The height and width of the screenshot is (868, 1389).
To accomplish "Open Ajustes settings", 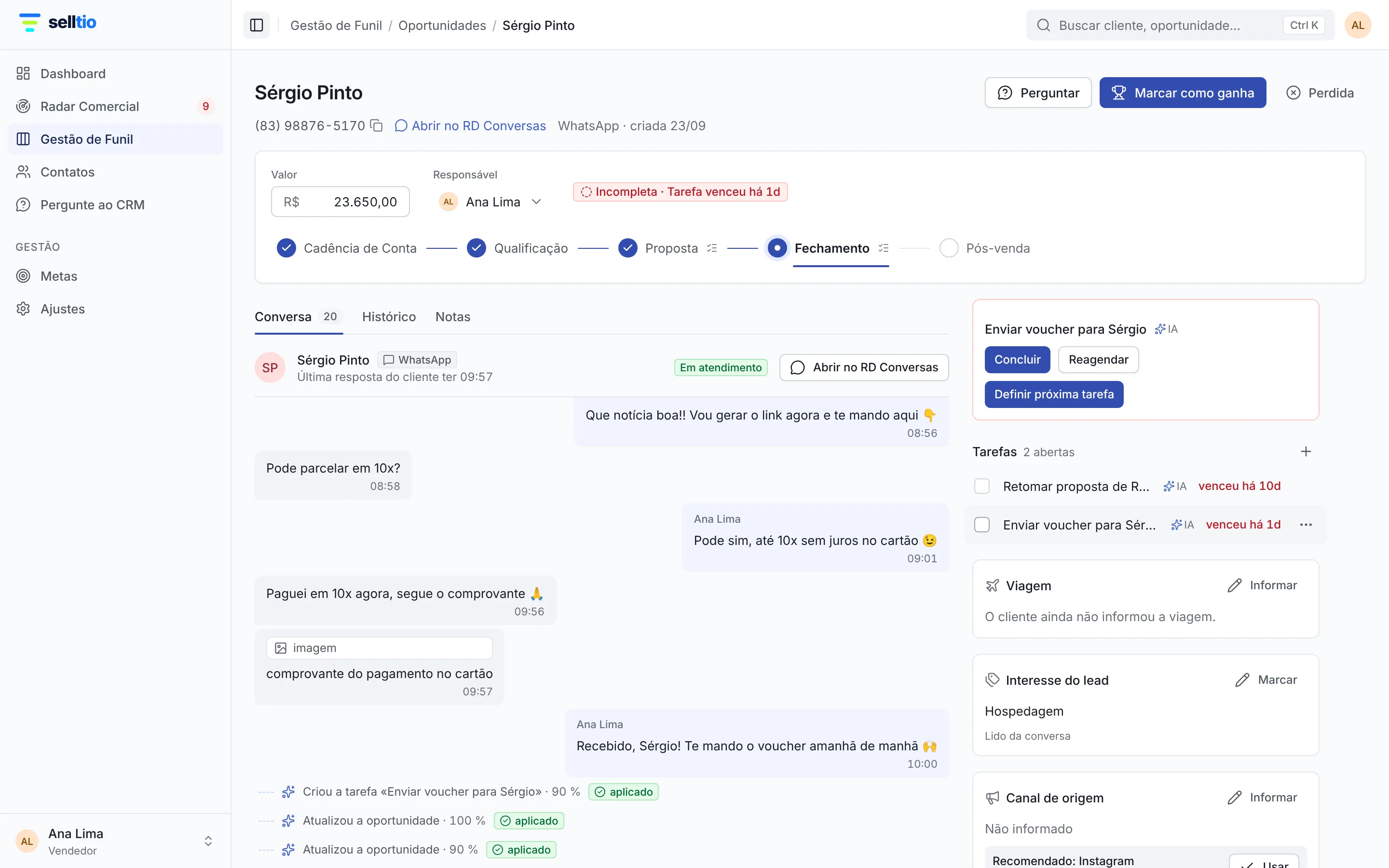I will pyautogui.click(x=115, y=309).
